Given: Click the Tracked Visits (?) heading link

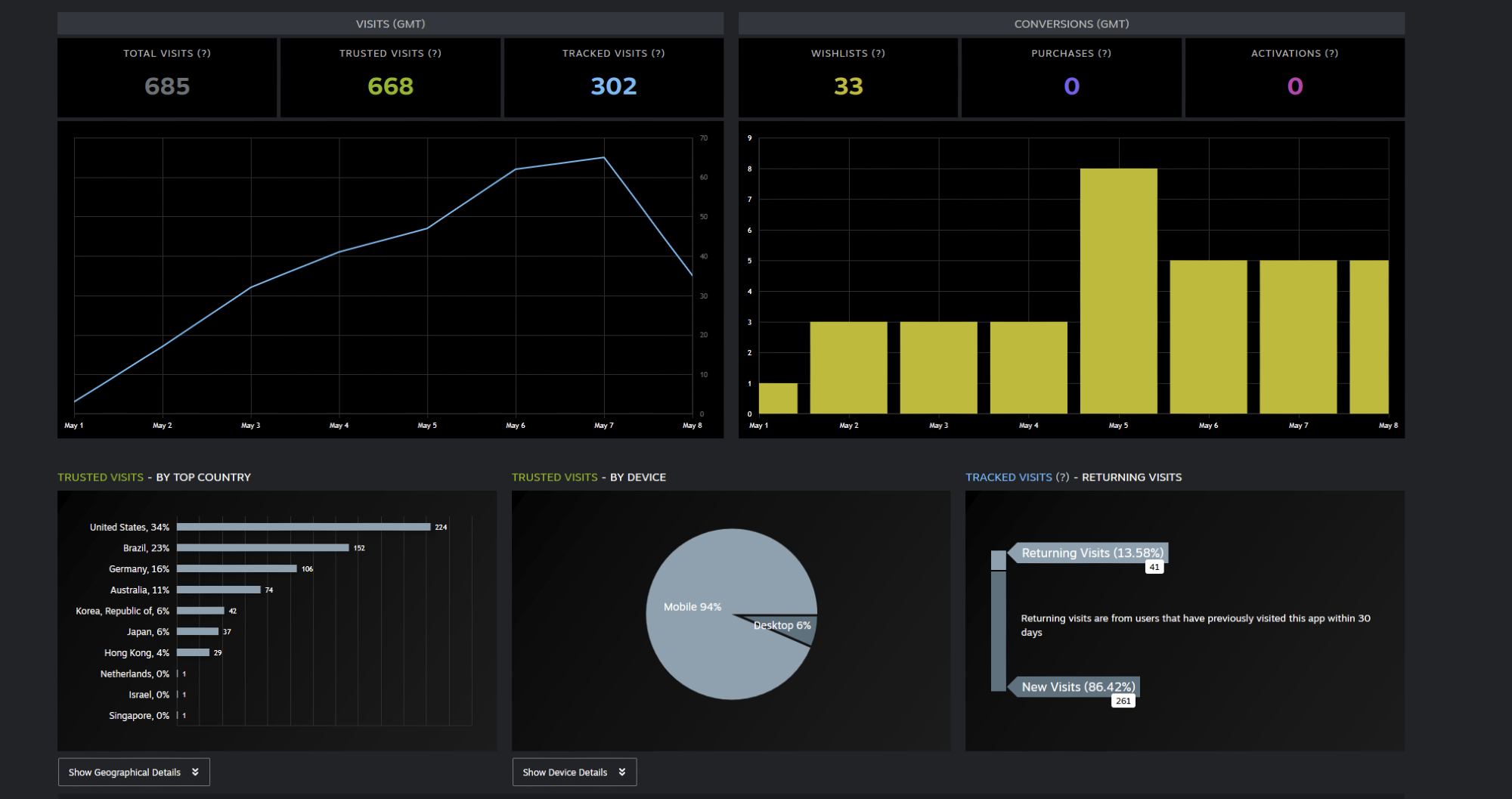Looking at the screenshot, I should coord(1017,477).
